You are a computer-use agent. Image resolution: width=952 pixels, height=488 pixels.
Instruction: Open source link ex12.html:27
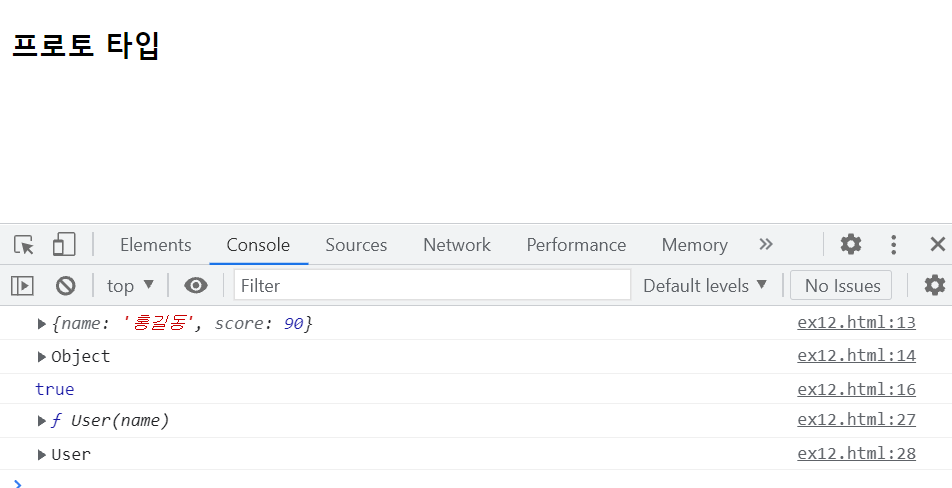tap(856, 420)
